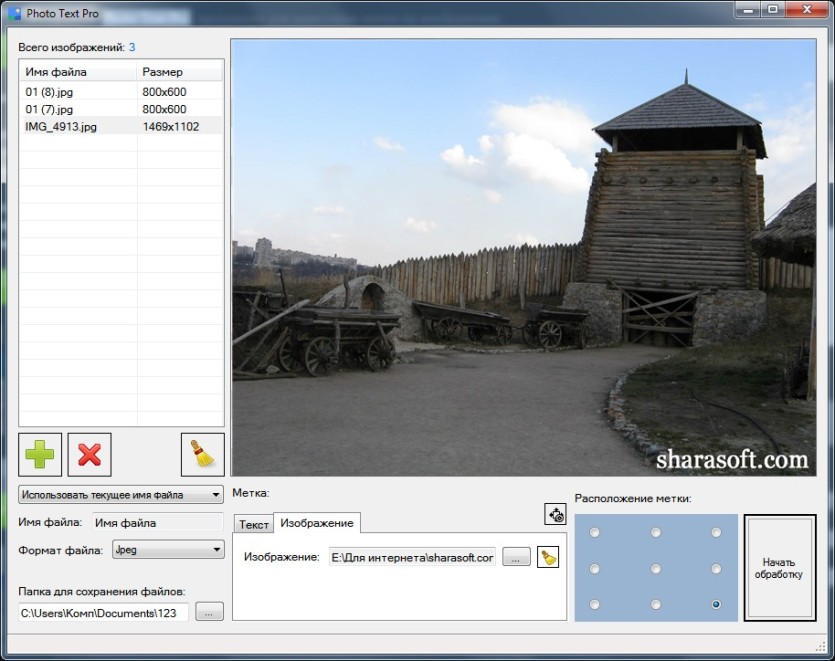
Task: Click the watermark position move icon
Action: pos(555,515)
